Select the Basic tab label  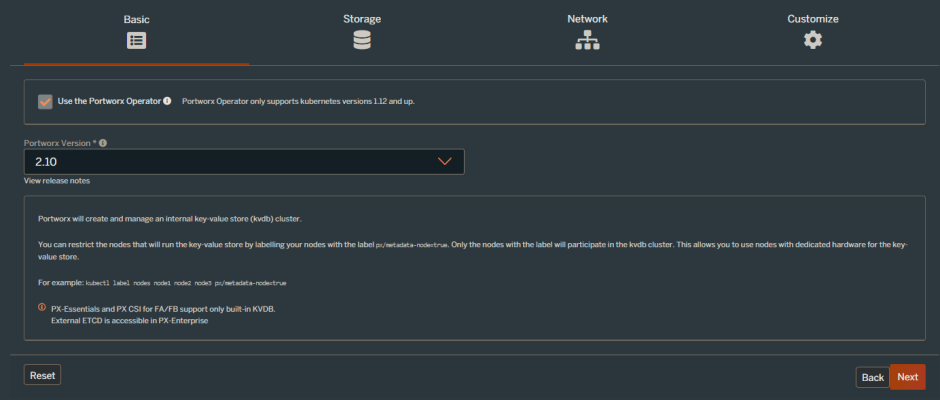point(136,19)
